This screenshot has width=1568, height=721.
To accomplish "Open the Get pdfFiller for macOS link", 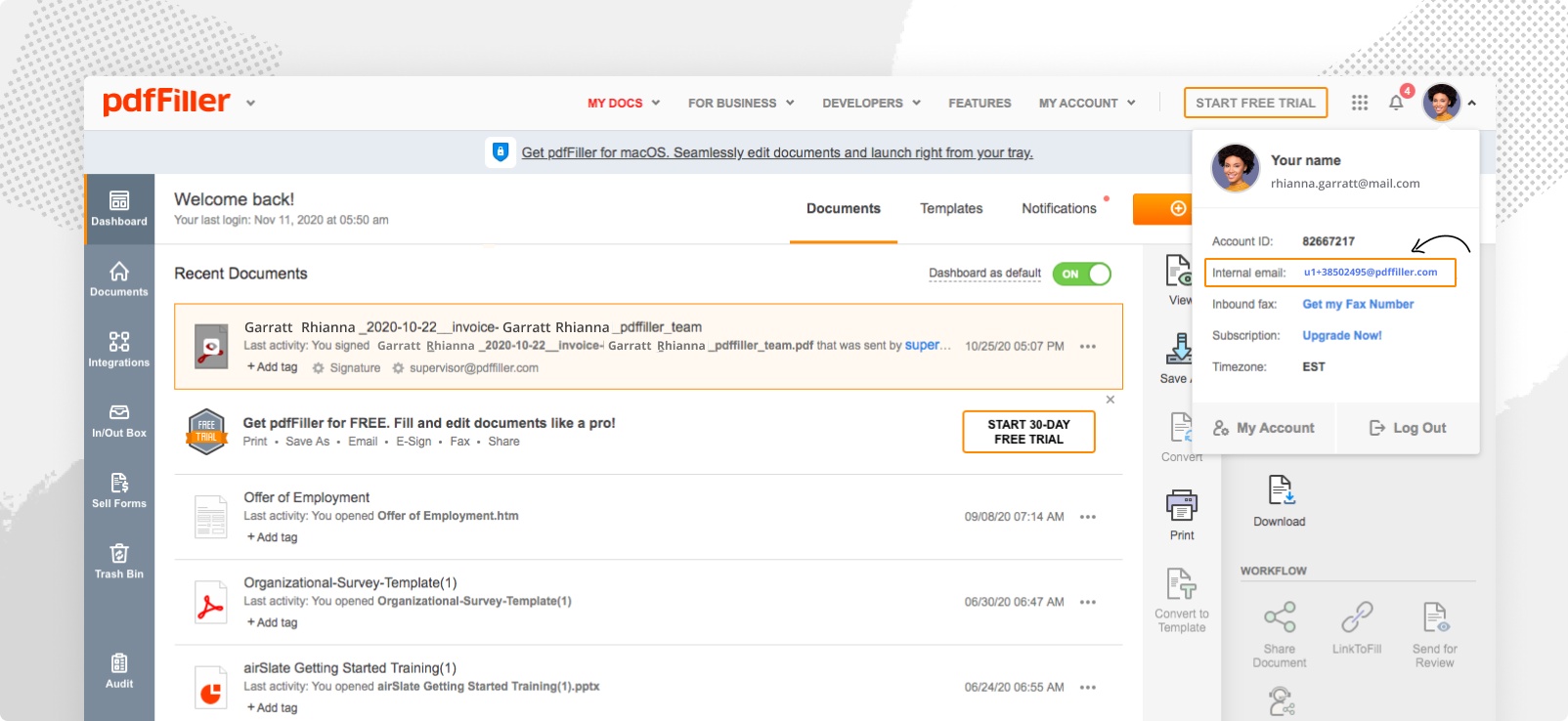I will (777, 152).
